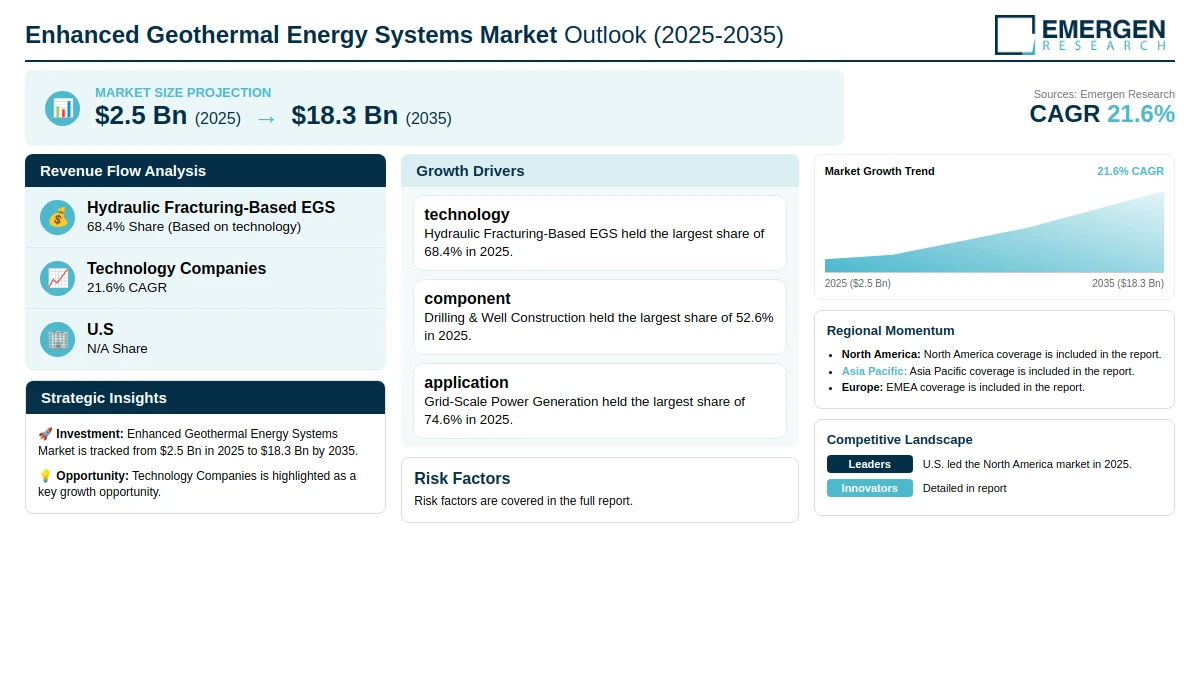Open the application growth driver card
The image size is (1200, 700).
600,401
